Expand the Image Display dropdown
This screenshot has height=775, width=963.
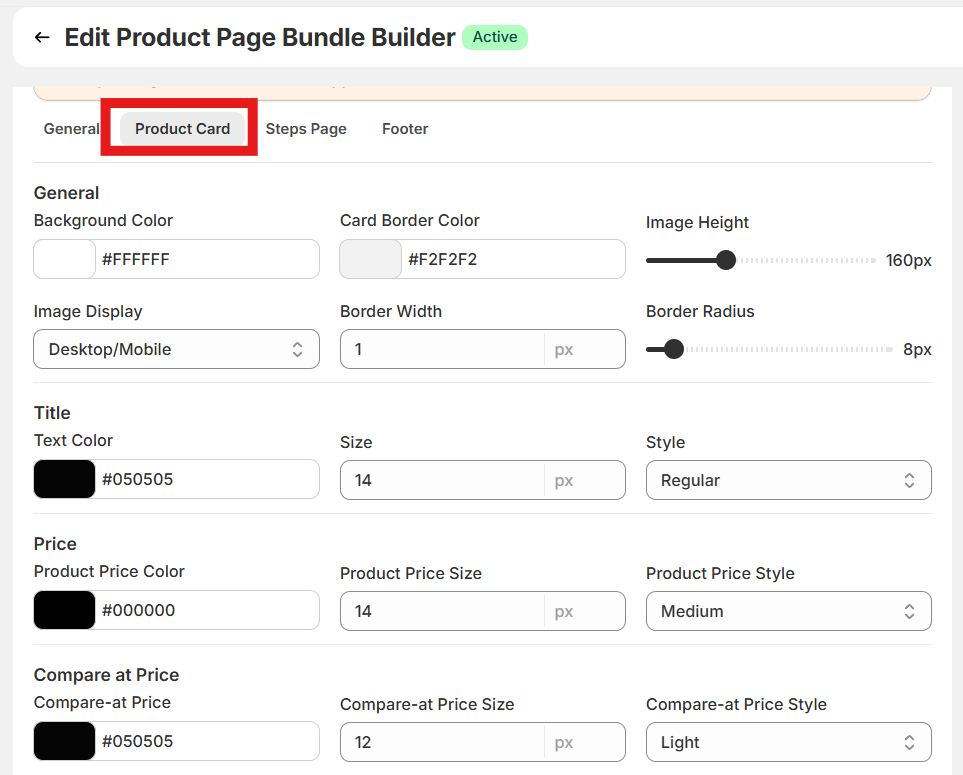click(x=176, y=349)
